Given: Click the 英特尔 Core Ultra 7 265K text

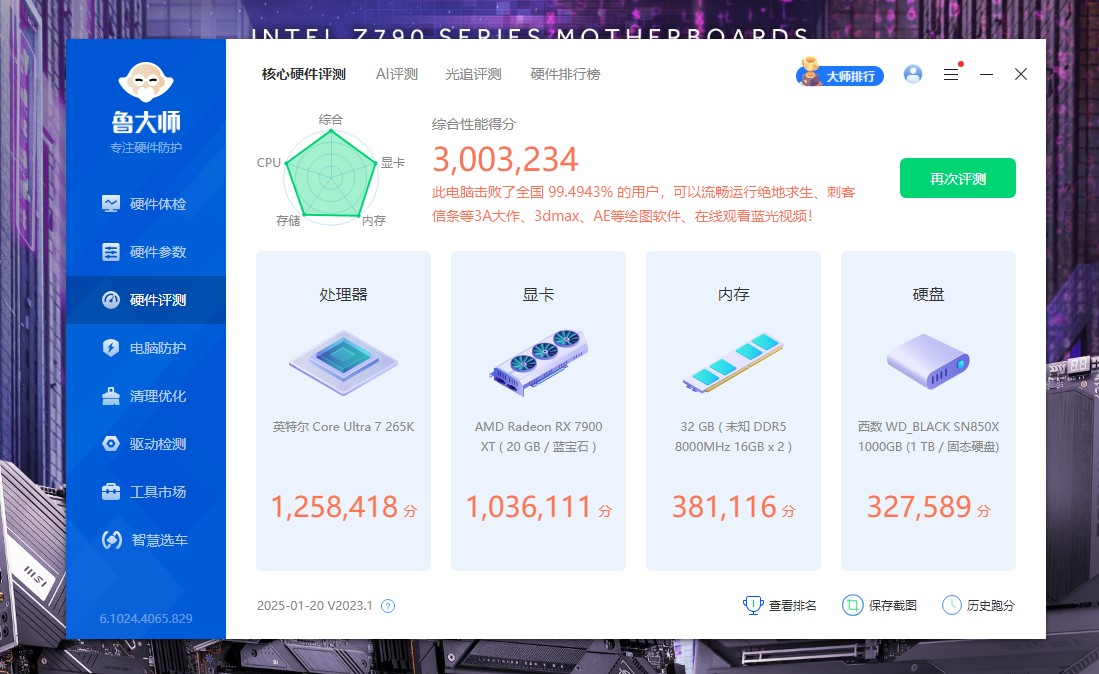Looking at the screenshot, I should (x=343, y=427).
